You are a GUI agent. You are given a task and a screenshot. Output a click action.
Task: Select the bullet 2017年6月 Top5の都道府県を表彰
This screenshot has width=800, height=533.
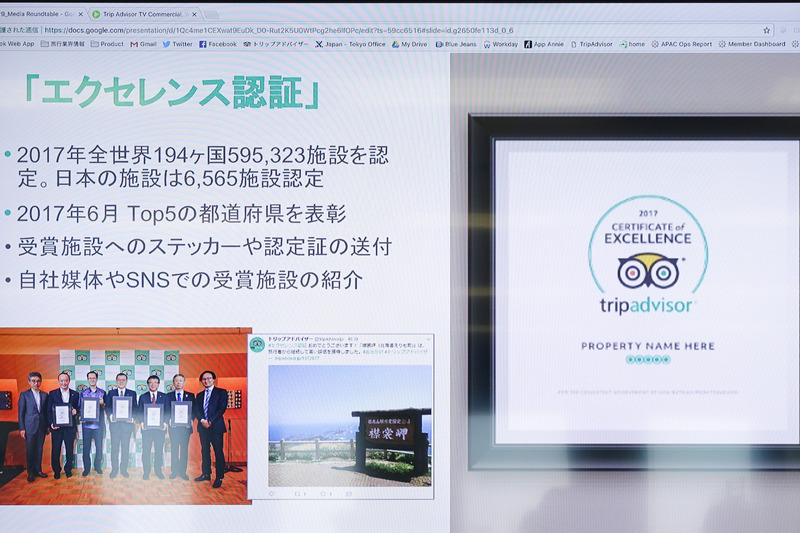click(181, 214)
